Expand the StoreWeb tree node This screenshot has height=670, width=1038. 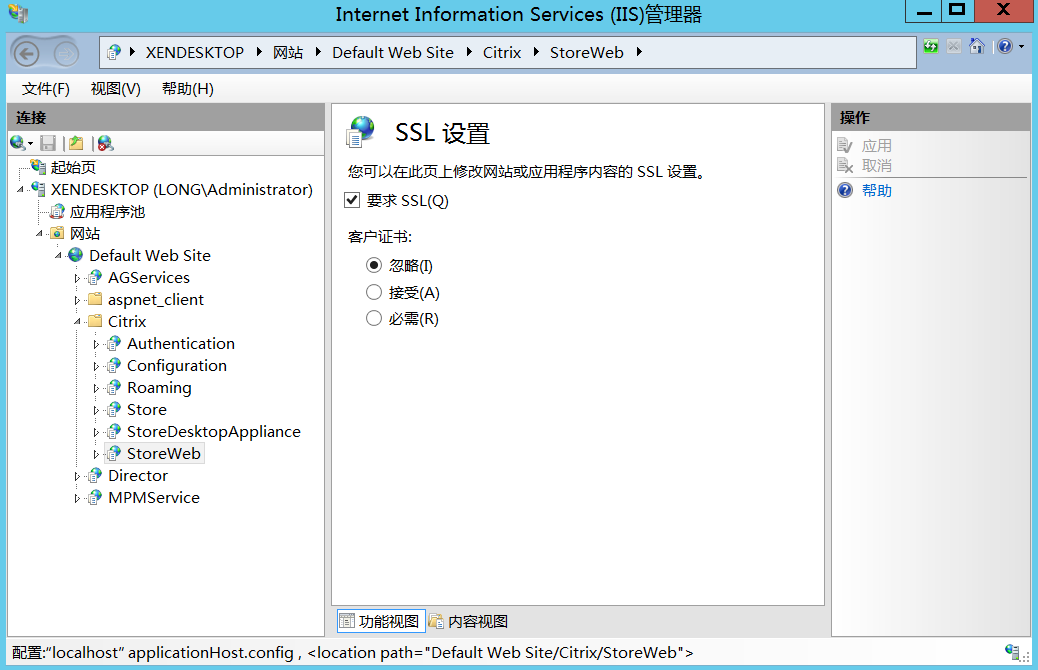pyautogui.click(x=97, y=454)
